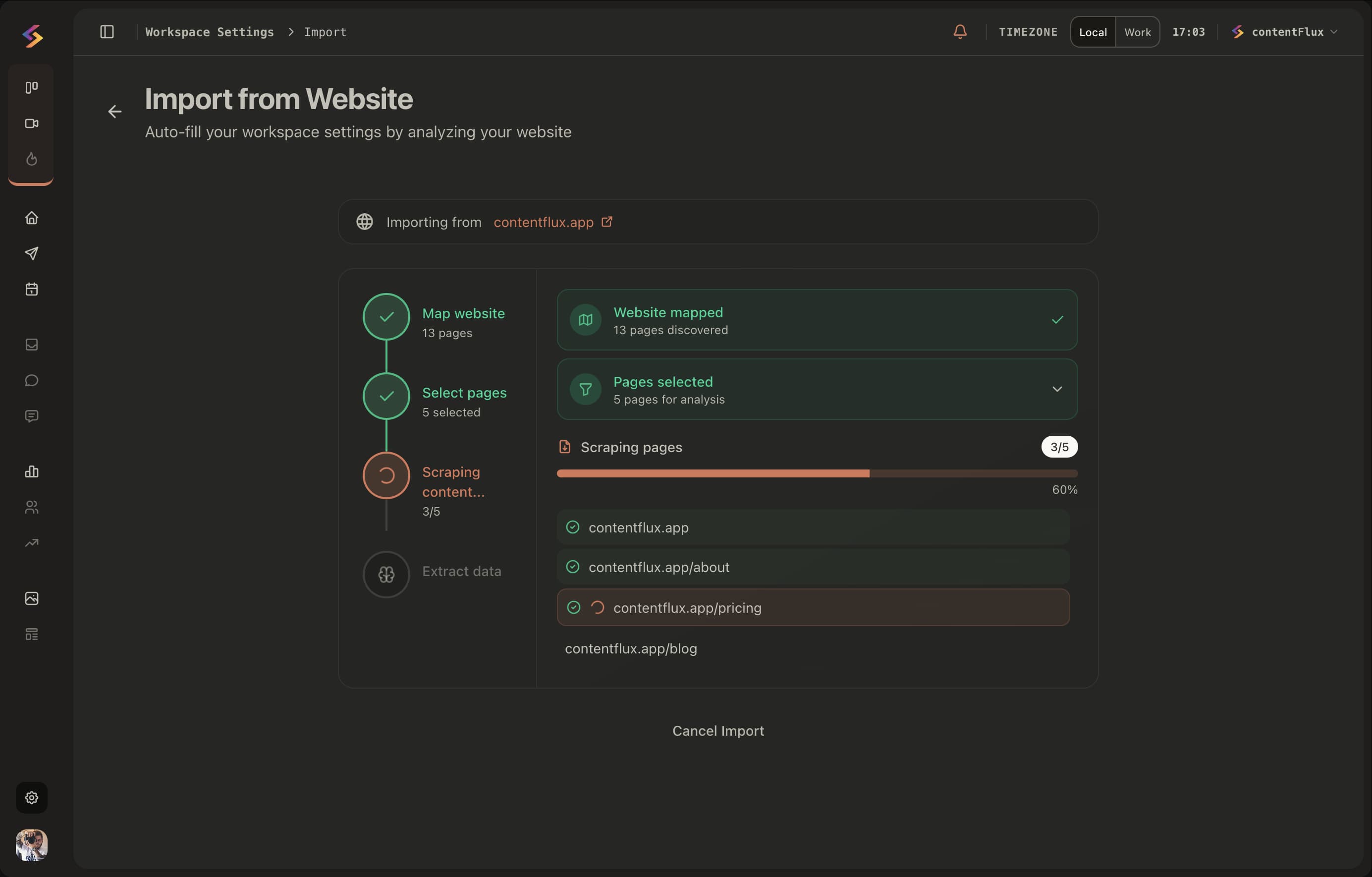Open the calendar icon in sidebar
The width and height of the screenshot is (1372, 877).
pyautogui.click(x=31, y=289)
